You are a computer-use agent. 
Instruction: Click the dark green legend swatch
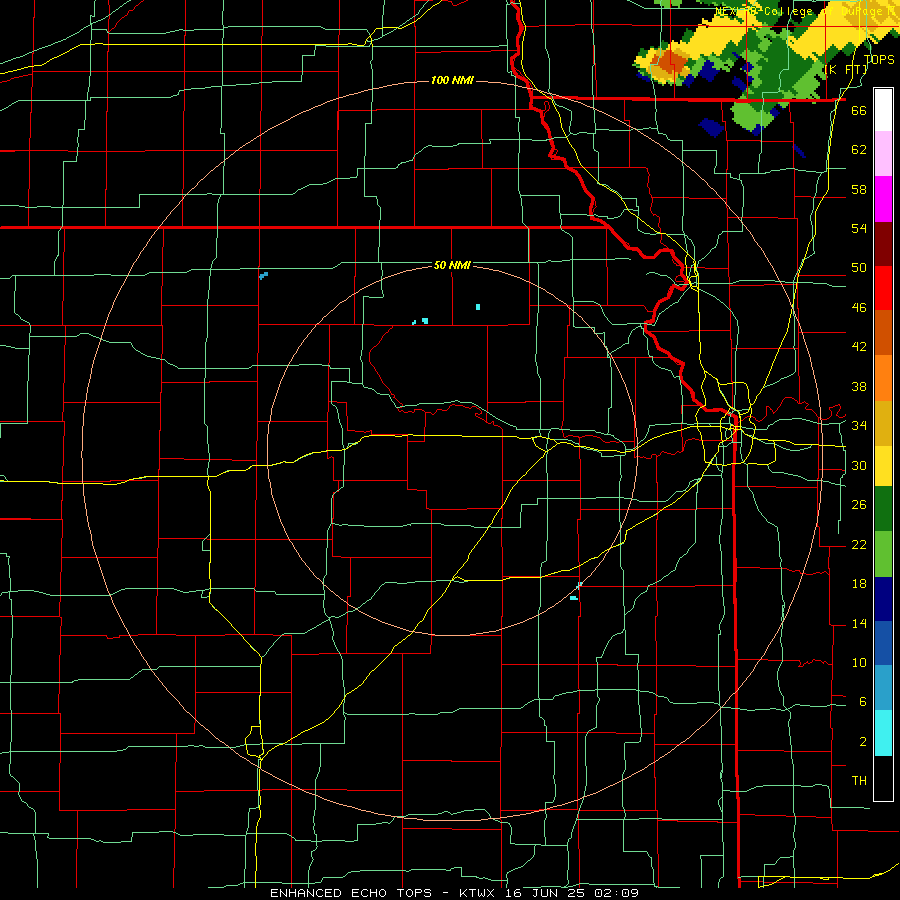883,509
